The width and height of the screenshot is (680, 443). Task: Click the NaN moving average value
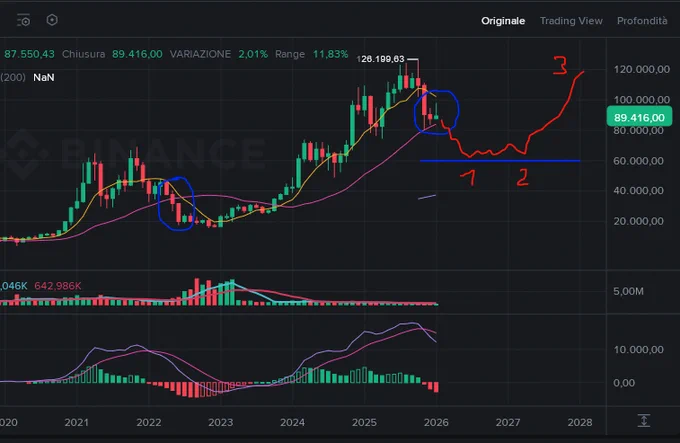point(44,78)
